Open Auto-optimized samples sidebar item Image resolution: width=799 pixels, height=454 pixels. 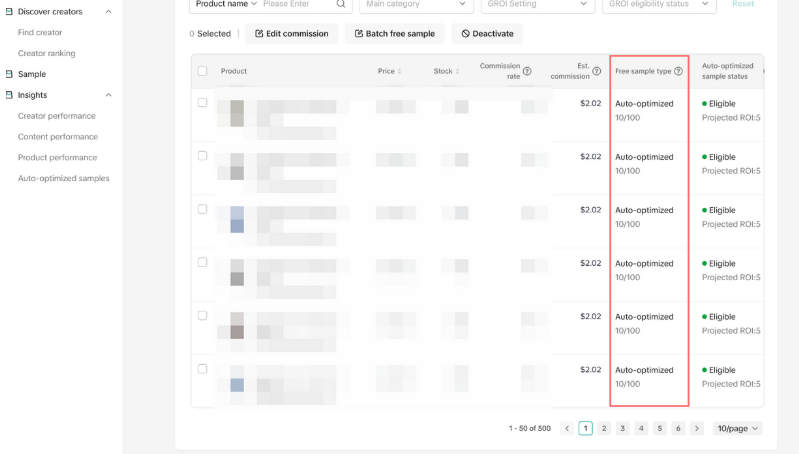click(x=64, y=178)
